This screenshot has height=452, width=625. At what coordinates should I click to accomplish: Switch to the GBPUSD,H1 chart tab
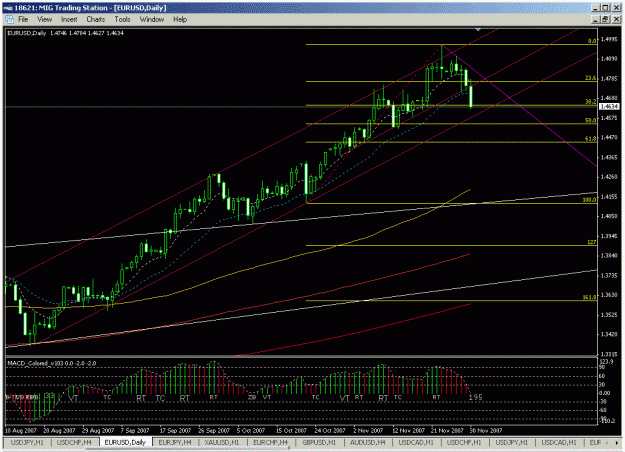point(319,442)
